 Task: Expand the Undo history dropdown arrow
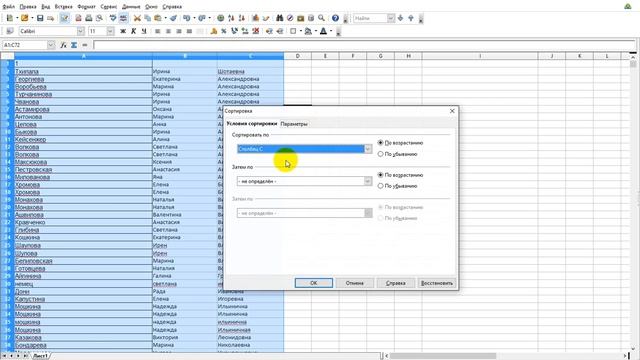click(x=194, y=18)
